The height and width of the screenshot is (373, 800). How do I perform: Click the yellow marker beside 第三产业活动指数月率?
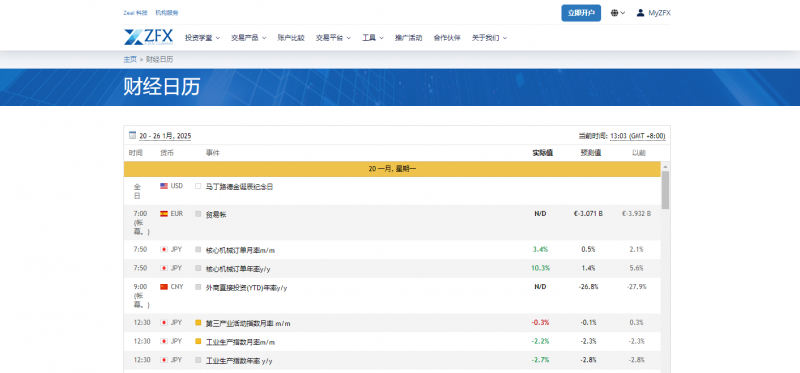[x=198, y=323]
